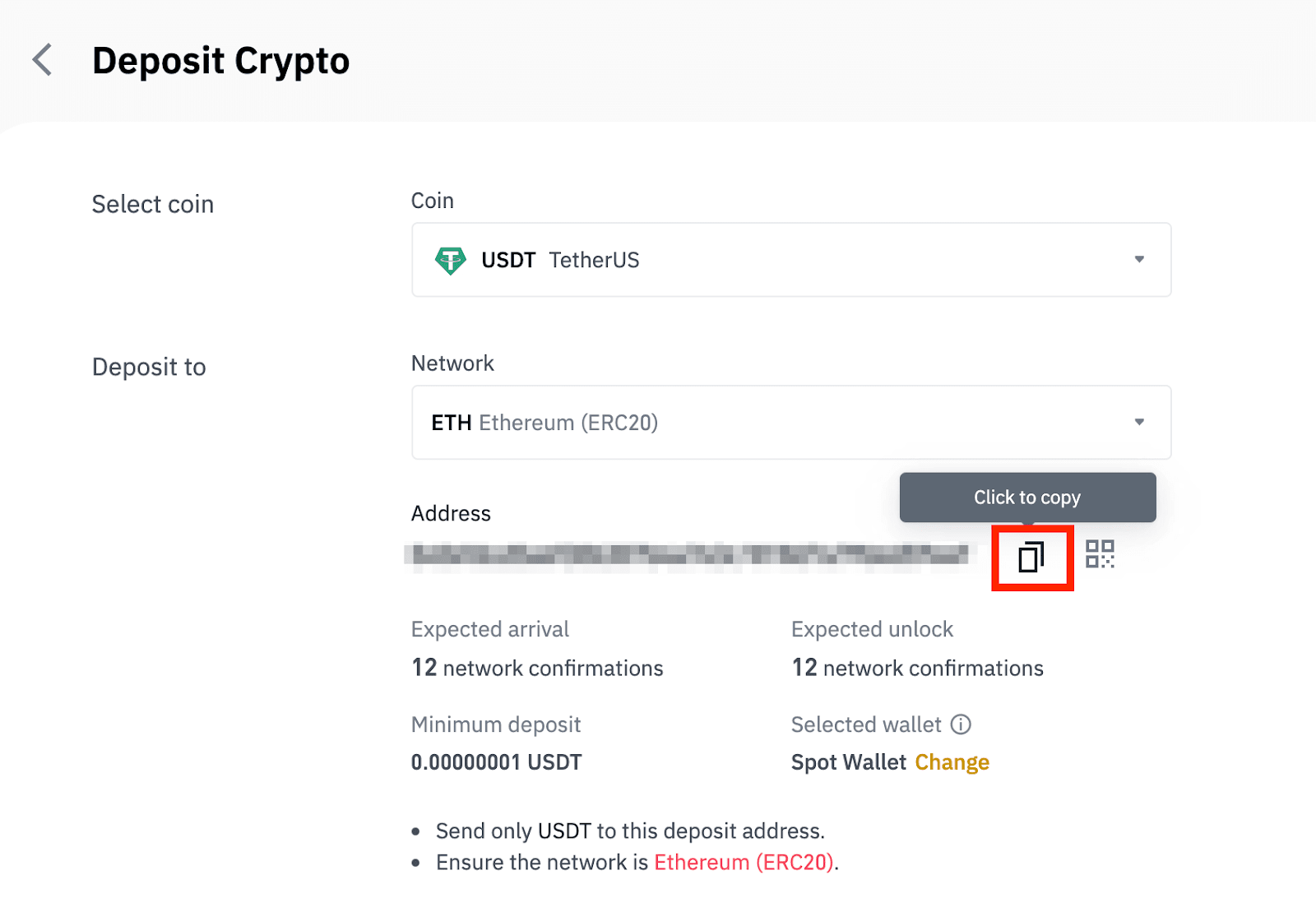Click the green Tether coin logo
Image resolution: width=1316 pixels, height=912 pixels.
tap(450, 260)
